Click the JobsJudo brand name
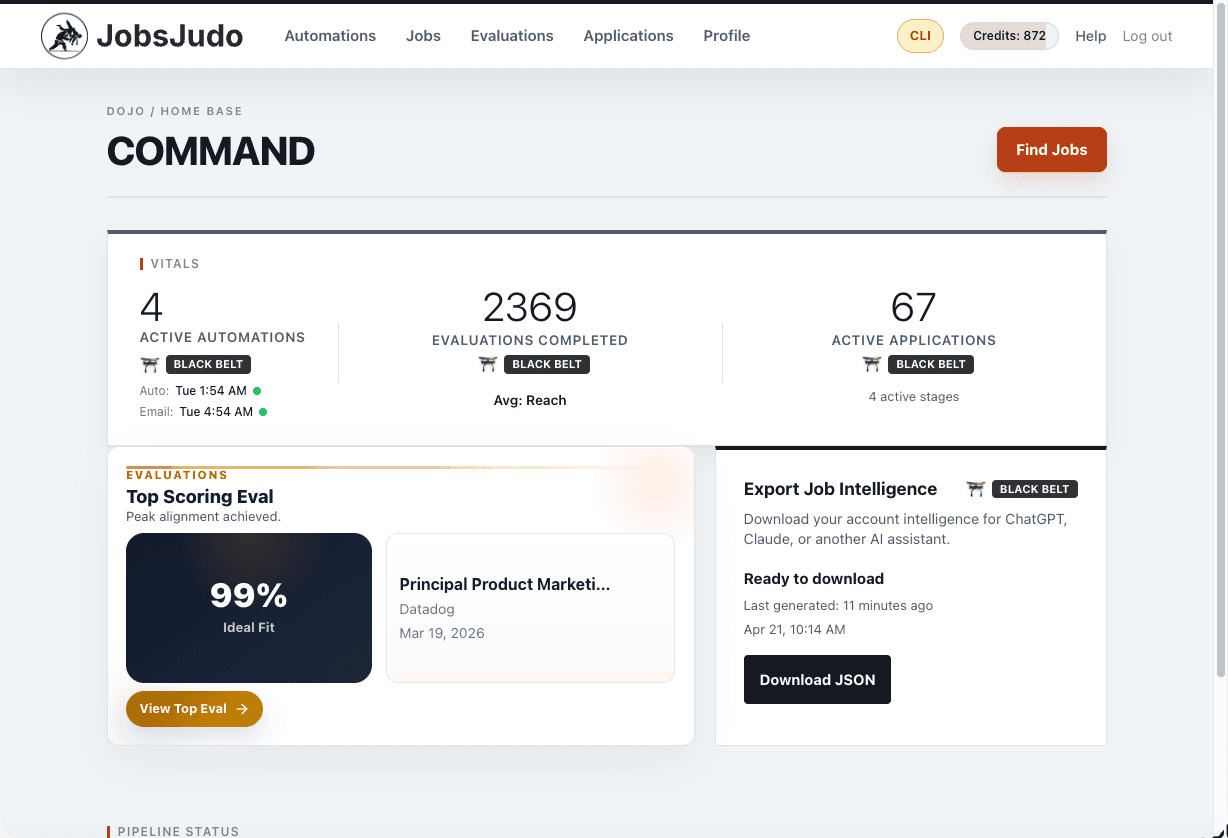Image resolution: width=1228 pixels, height=838 pixels. pyautogui.click(x=170, y=37)
